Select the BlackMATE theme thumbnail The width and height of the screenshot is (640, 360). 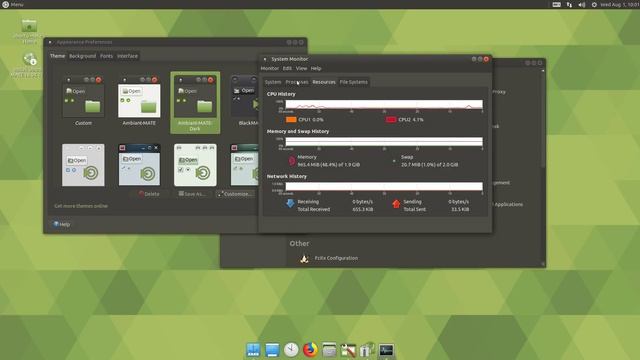tap(245, 100)
